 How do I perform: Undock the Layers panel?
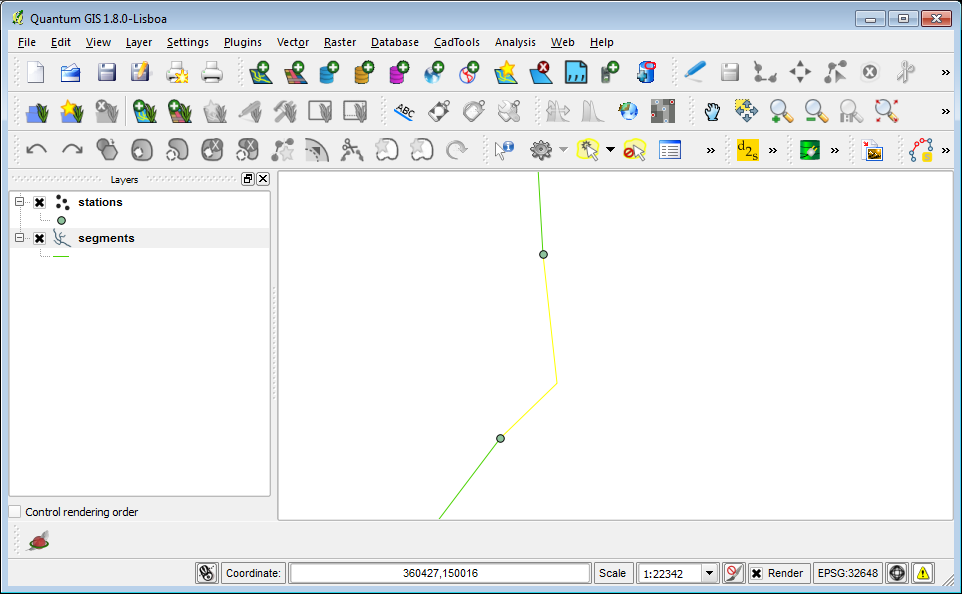[x=248, y=179]
